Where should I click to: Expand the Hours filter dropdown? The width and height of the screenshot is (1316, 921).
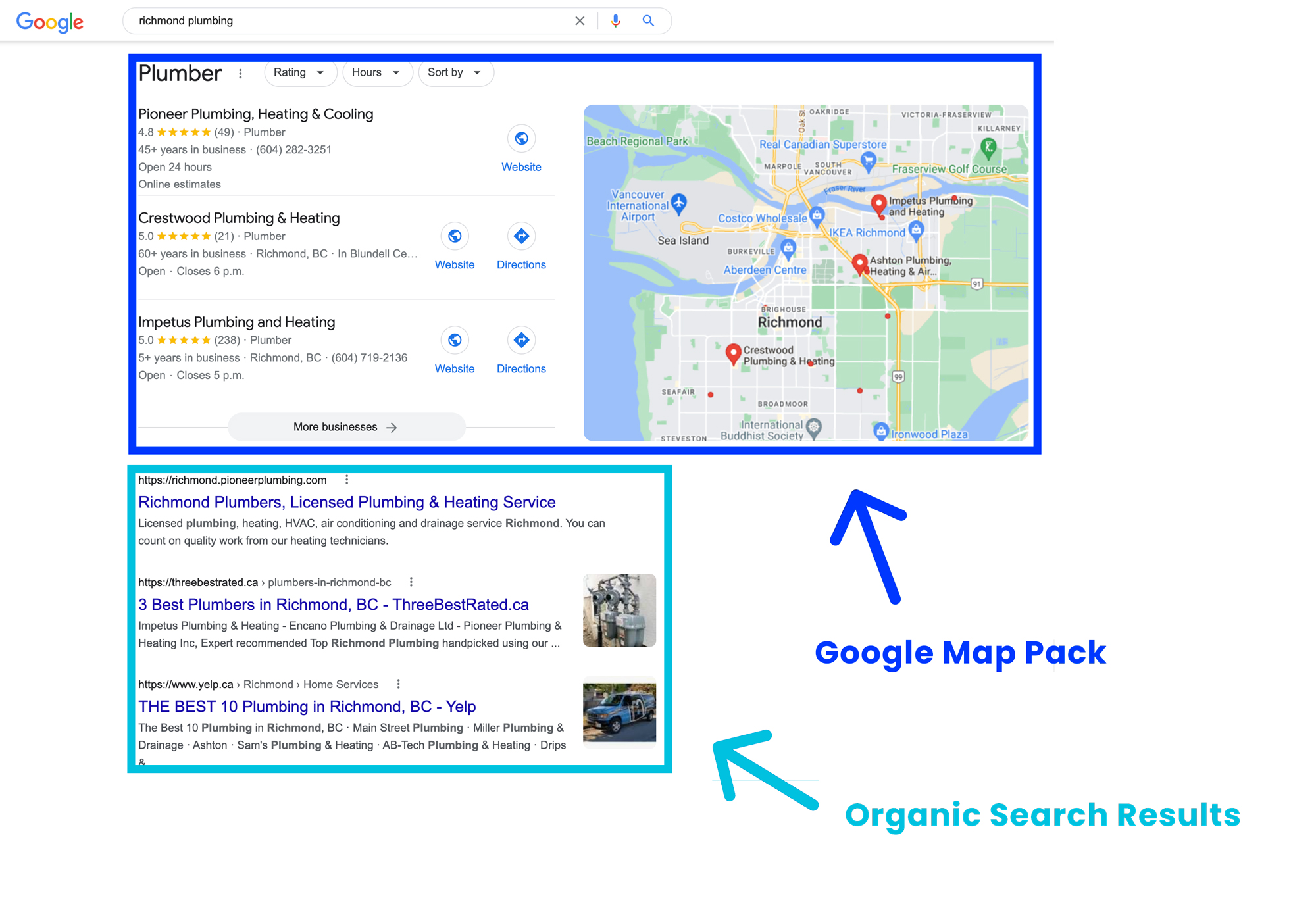pyautogui.click(x=377, y=72)
